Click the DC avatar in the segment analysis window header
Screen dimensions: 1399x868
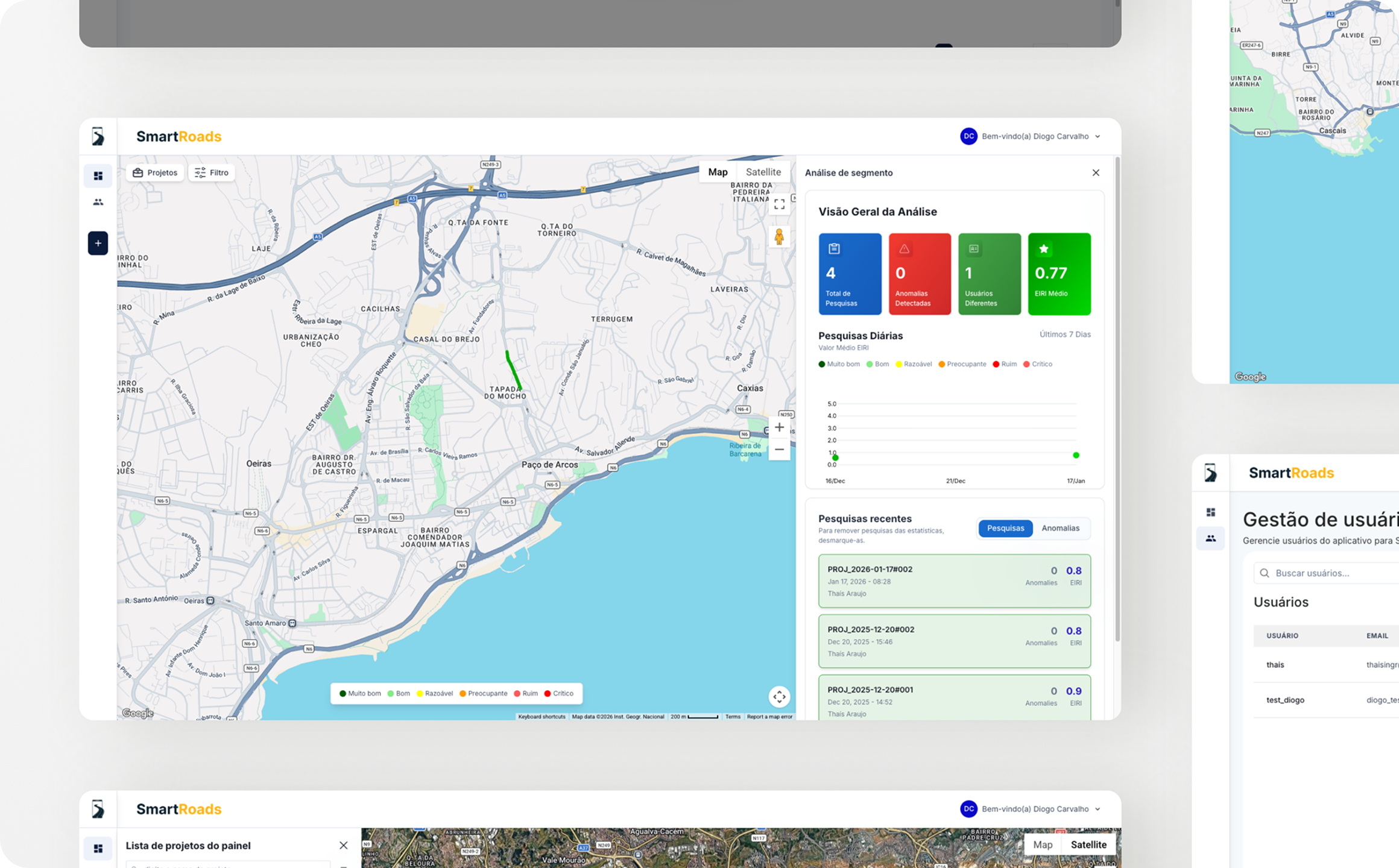coord(968,136)
